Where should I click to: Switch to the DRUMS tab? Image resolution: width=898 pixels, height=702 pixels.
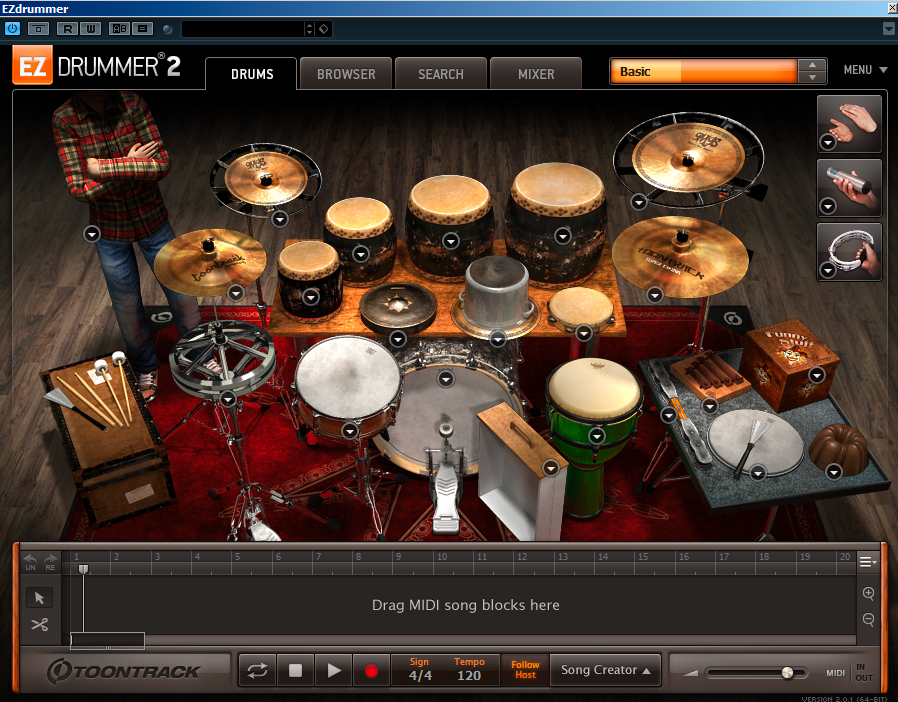pyautogui.click(x=252, y=74)
